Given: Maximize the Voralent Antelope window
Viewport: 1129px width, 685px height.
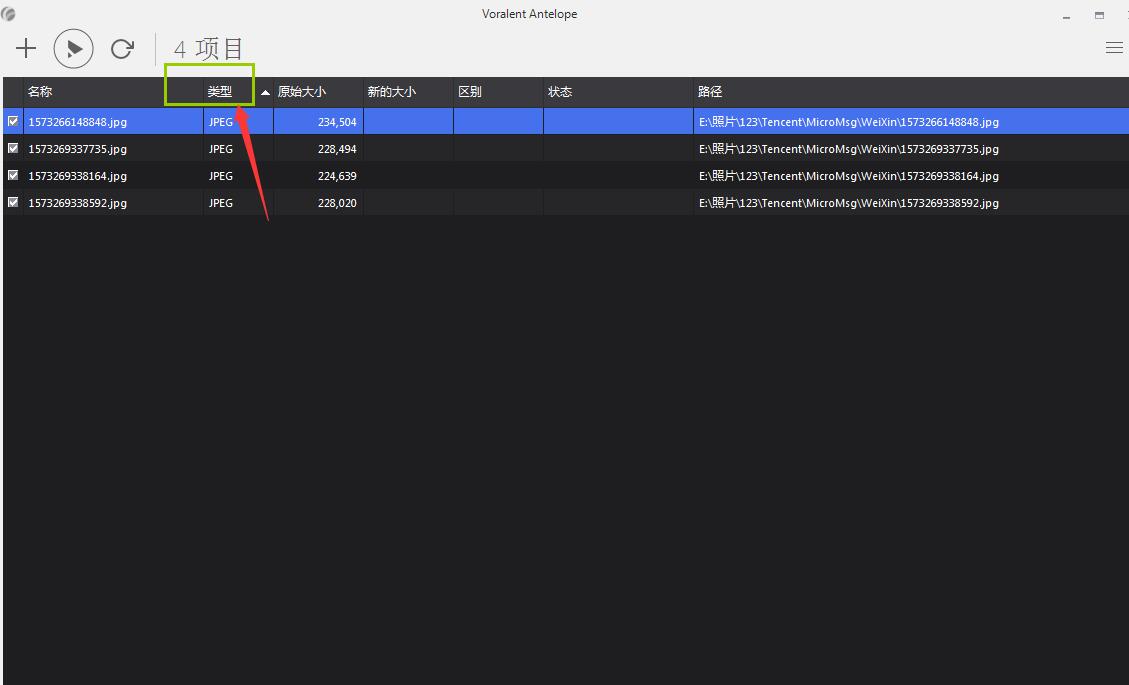Looking at the screenshot, I should tap(1099, 16).
